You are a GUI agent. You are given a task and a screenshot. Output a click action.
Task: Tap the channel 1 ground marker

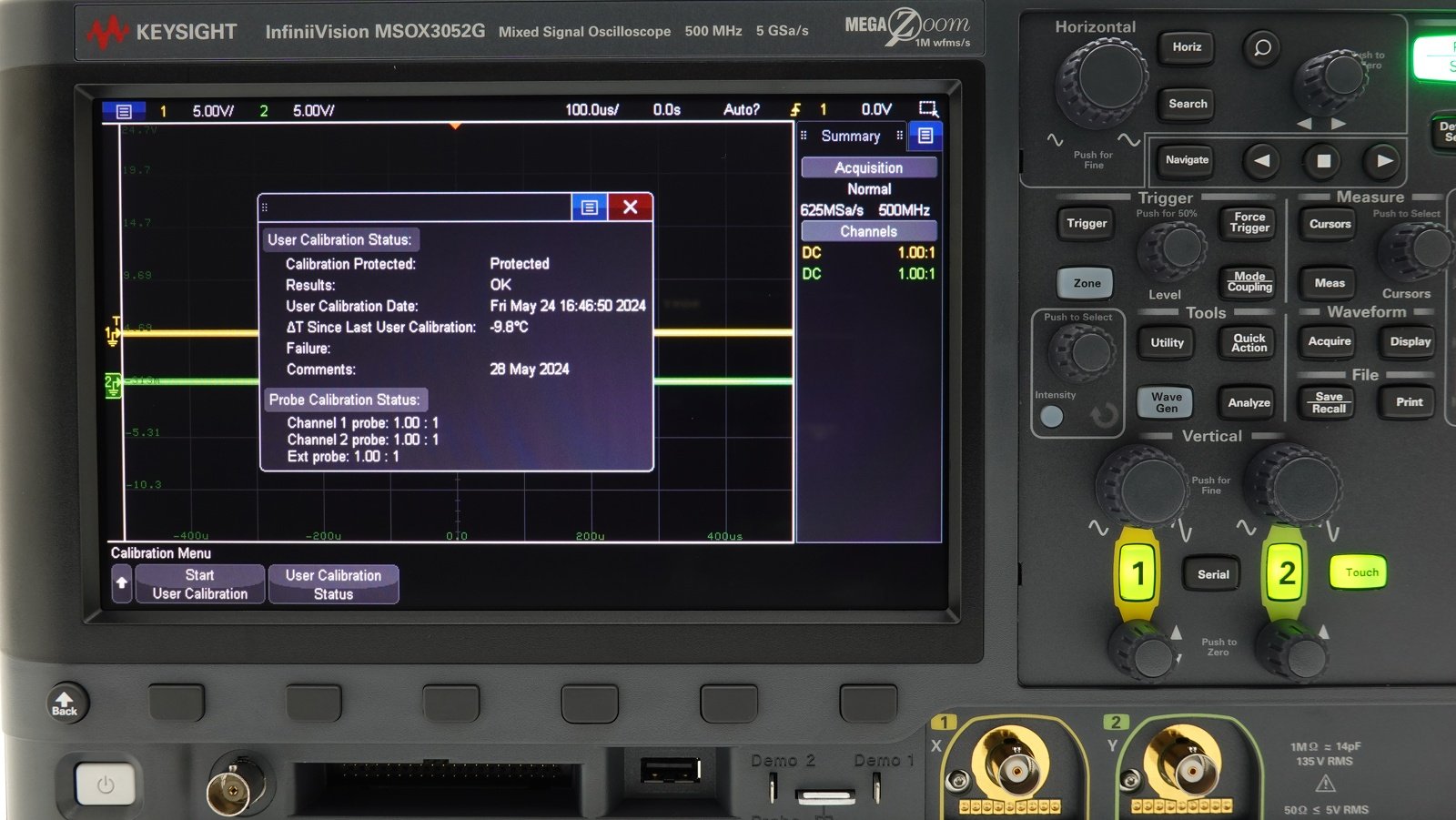pyautogui.click(x=113, y=334)
